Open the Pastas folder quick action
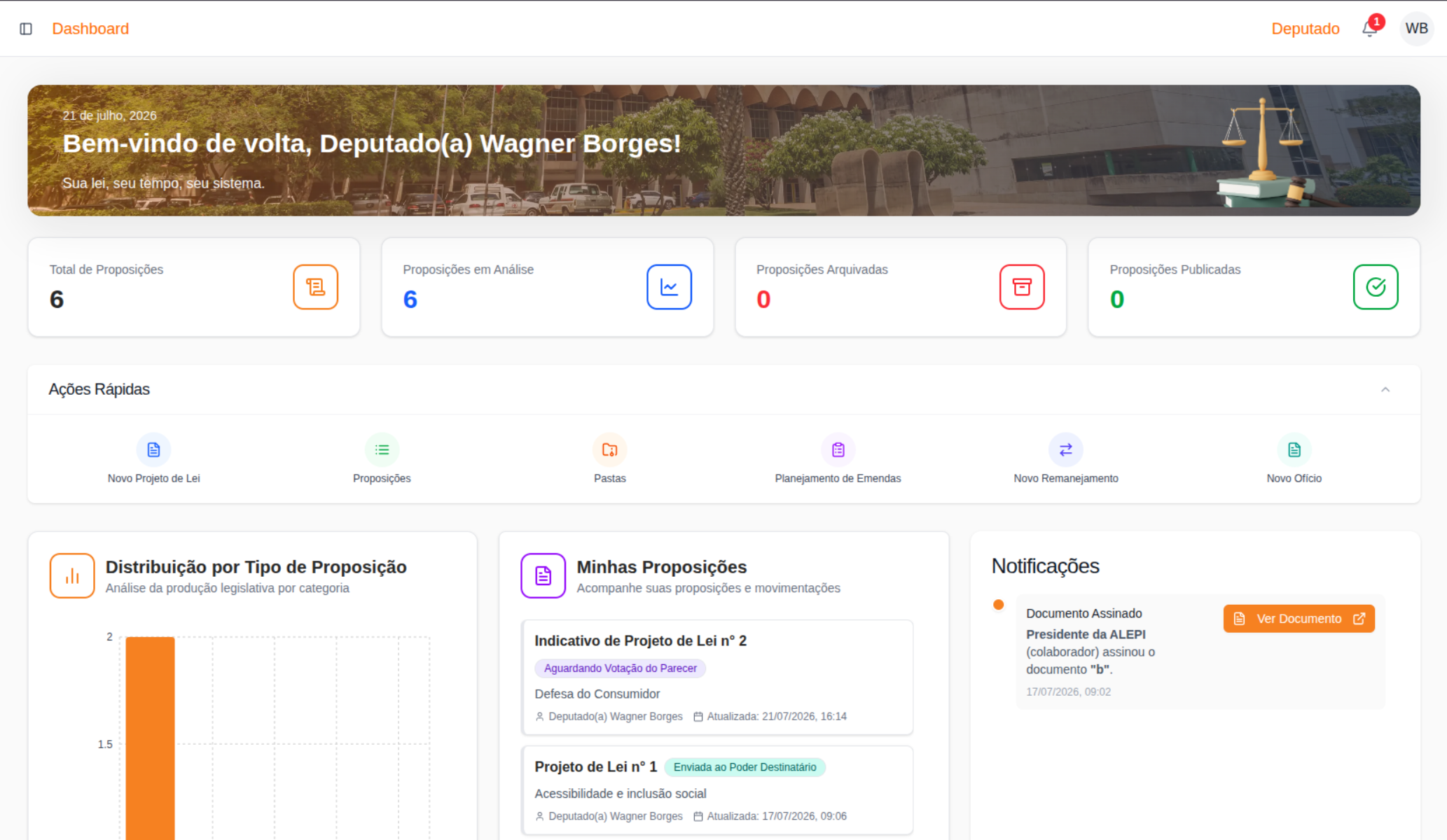 coord(610,459)
